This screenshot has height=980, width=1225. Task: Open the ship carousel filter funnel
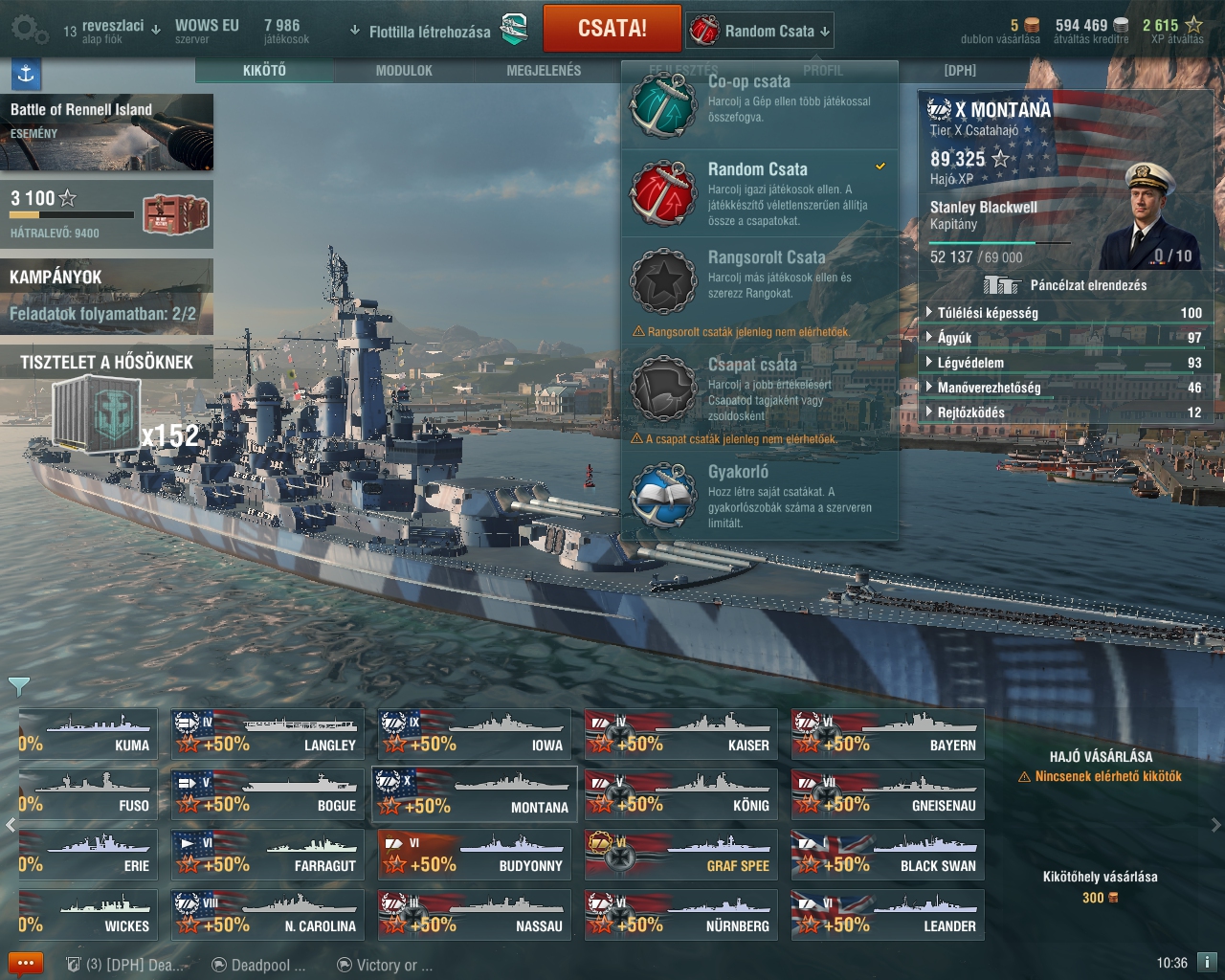(18, 686)
